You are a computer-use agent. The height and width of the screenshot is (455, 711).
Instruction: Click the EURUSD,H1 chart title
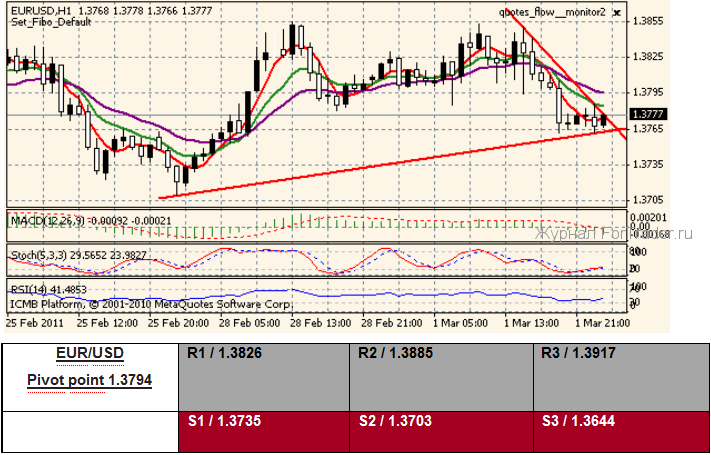(x=38, y=9)
